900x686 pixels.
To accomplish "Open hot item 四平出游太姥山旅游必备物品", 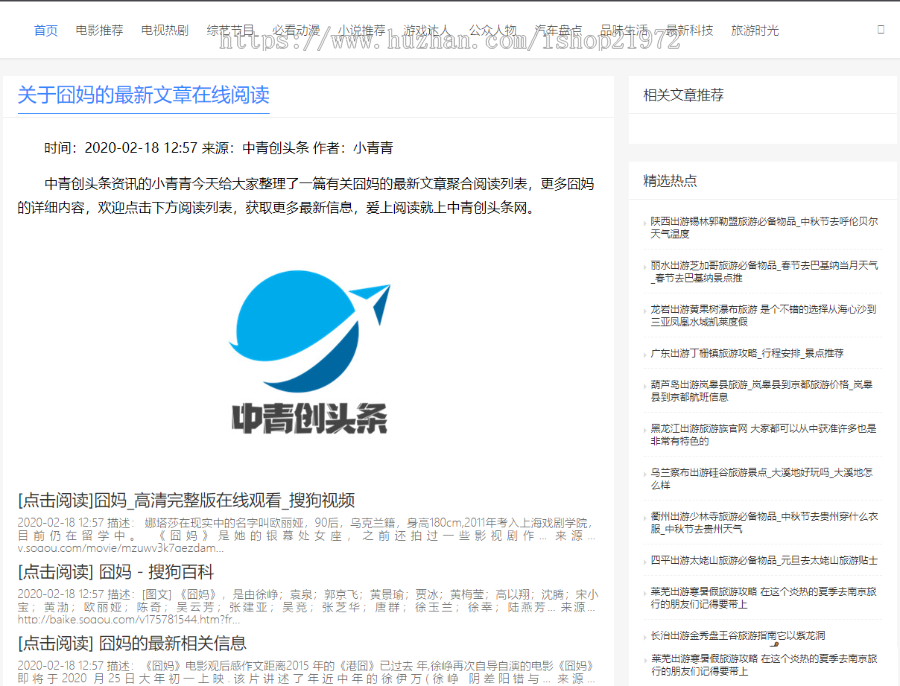I will [764, 560].
